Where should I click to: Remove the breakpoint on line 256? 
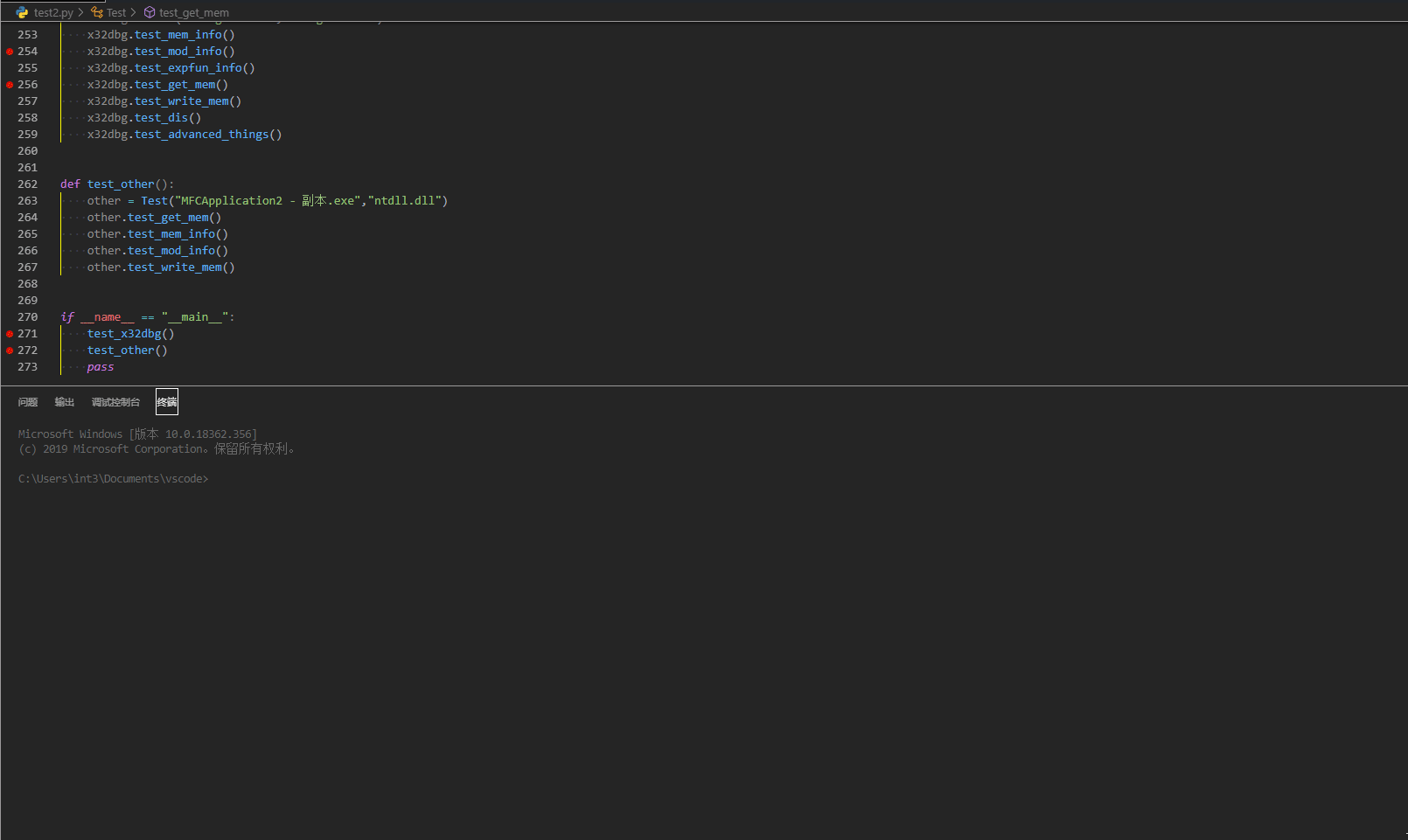pos(10,85)
